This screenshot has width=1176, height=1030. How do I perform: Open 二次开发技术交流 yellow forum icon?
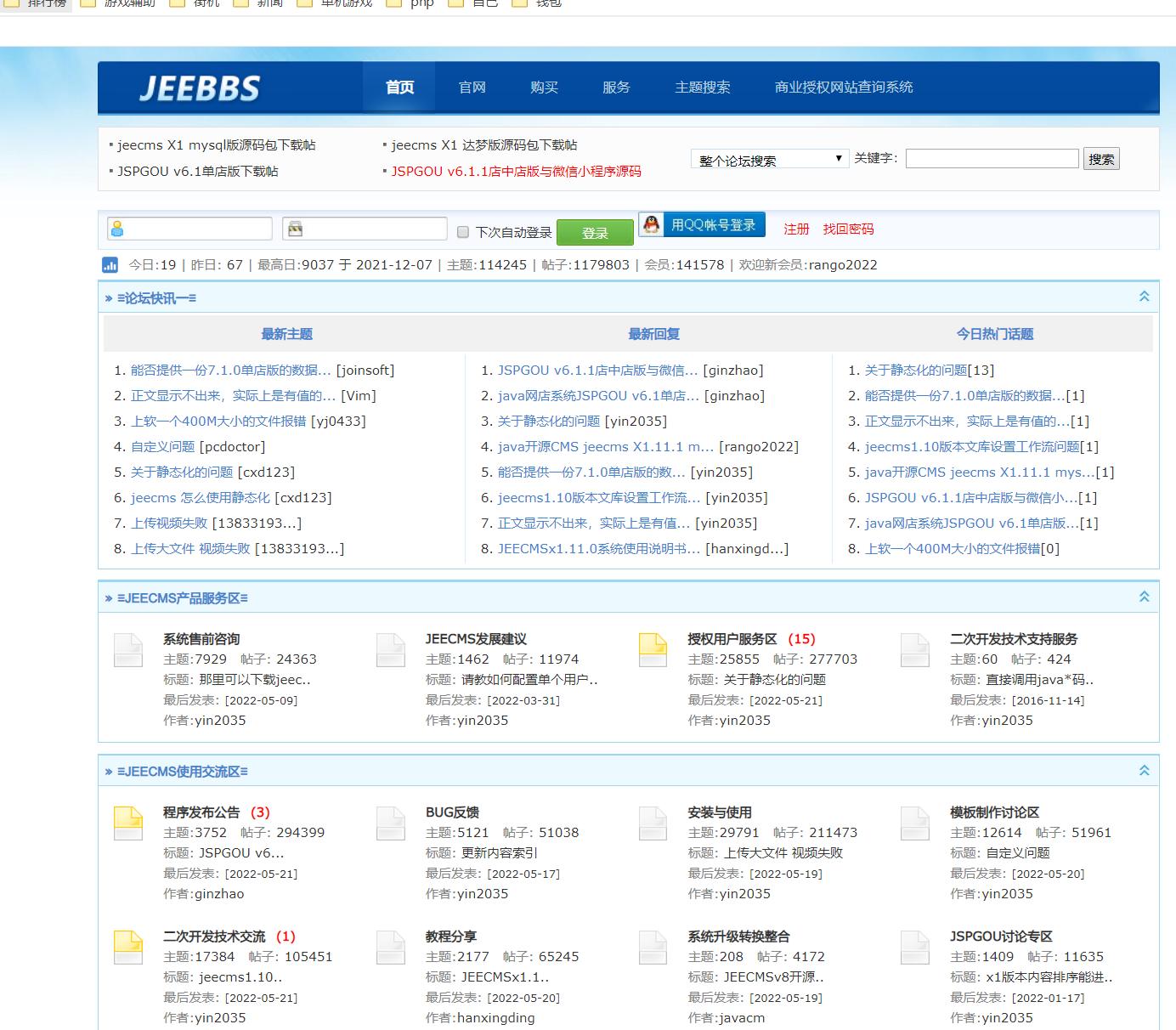click(128, 948)
